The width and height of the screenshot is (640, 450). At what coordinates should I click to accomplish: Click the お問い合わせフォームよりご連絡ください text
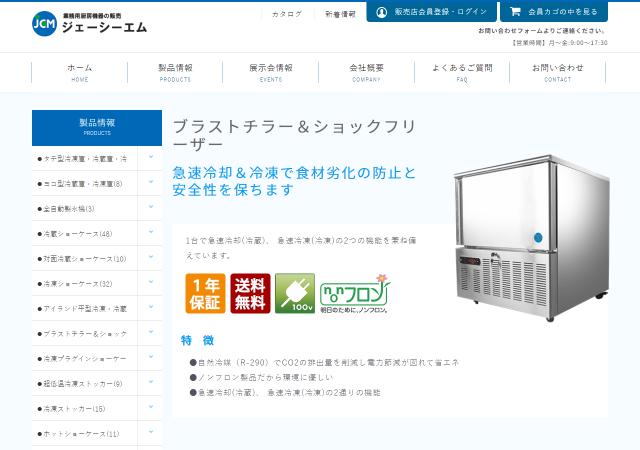(542, 31)
